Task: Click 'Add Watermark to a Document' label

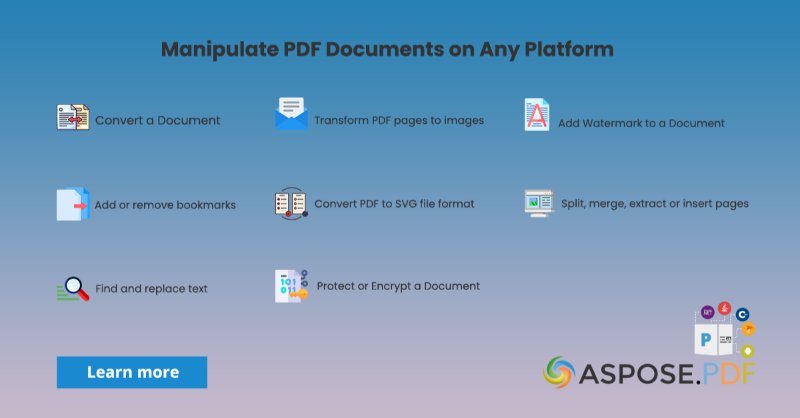Action: tap(641, 123)
